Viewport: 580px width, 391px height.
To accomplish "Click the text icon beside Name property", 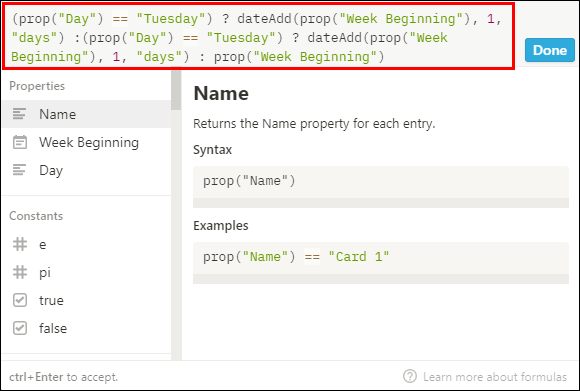I will (x=19, y=114).
